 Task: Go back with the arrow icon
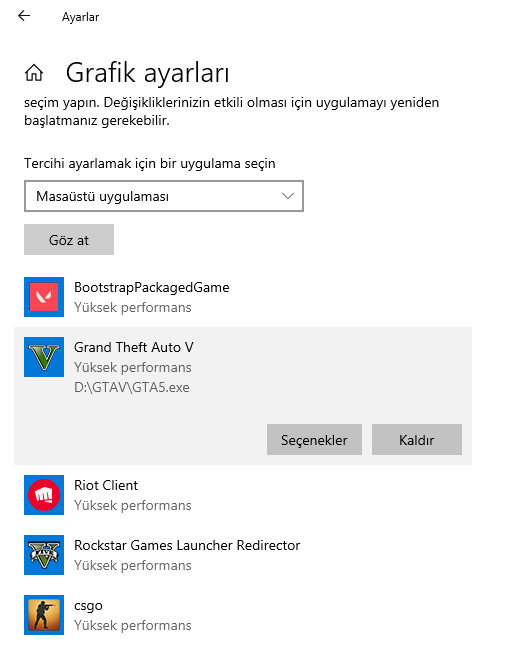[x=24, y=16]
